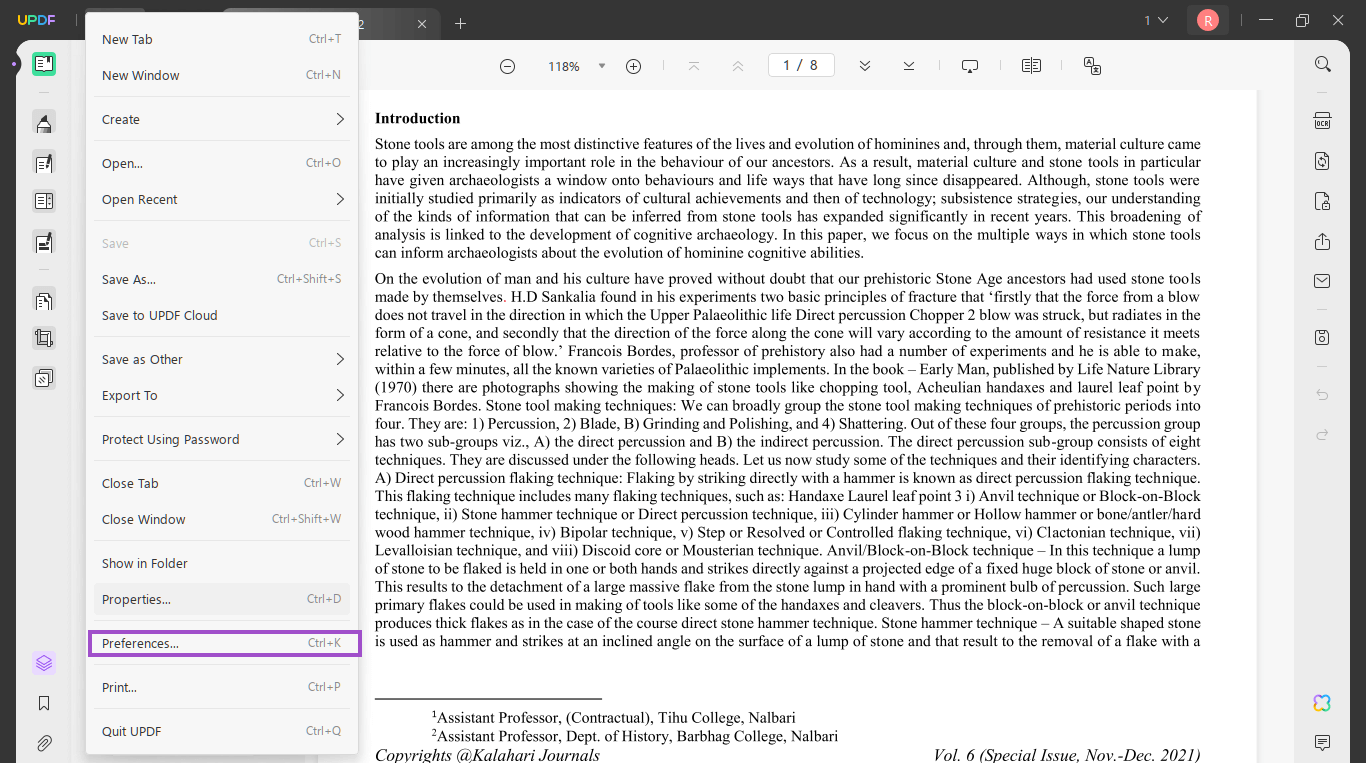Click the zoom in plus button
This screenshot has height=763, width=1366.
tap(633, 65)
